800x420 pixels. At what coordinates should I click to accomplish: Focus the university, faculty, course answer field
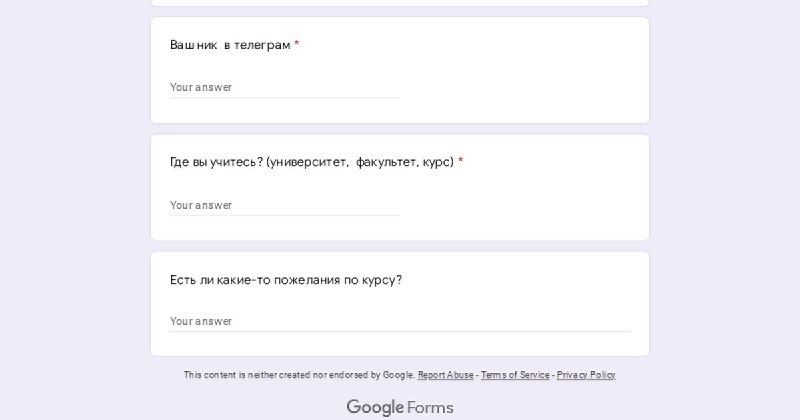coord(285,205)
